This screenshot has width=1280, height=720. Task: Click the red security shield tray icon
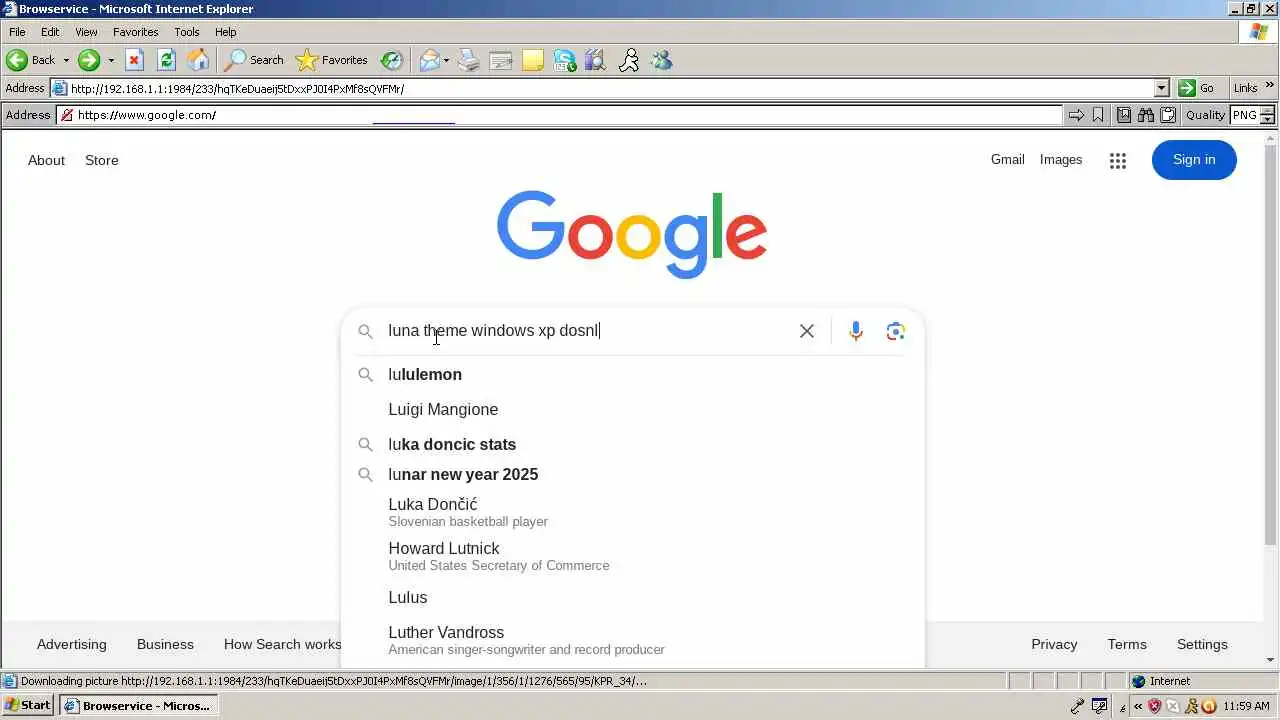click(x=1155, y=706)
